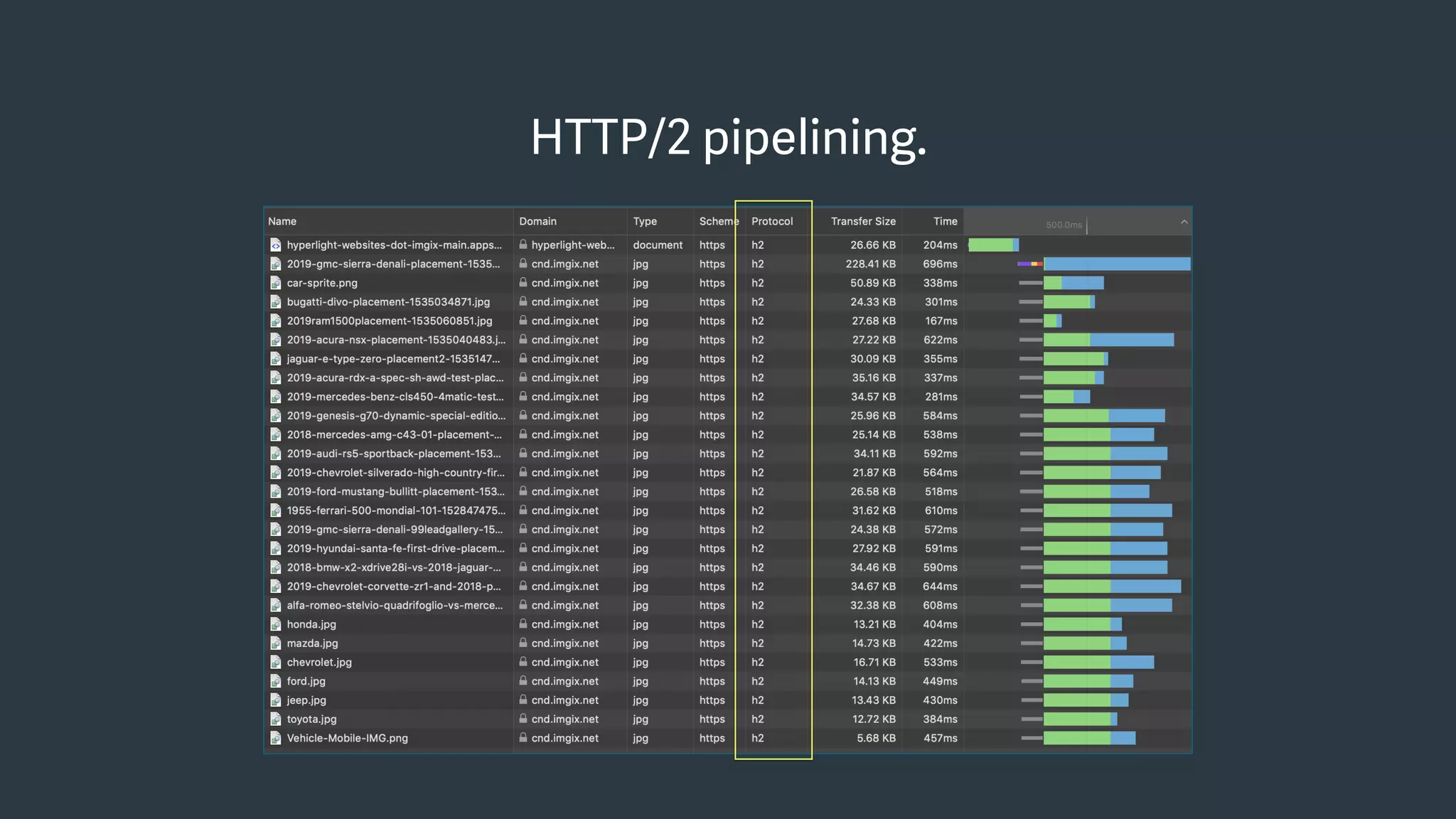The height and width of the screenshot is (819, 1456).
Task: Click the file icon beside bugatti-divo-placement row
Action: tap(276, 302)
